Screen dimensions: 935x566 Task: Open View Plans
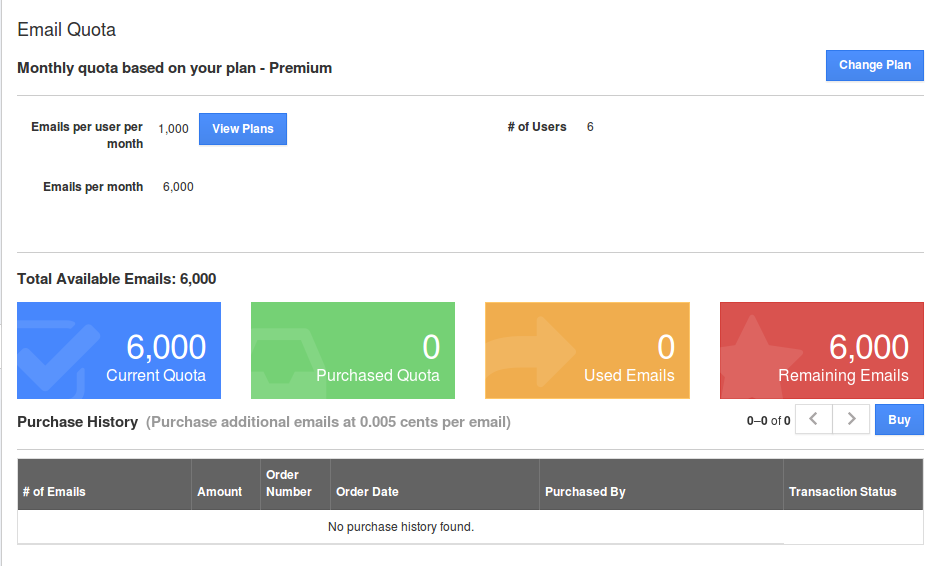pyautogui.click(x=243, y=129)
